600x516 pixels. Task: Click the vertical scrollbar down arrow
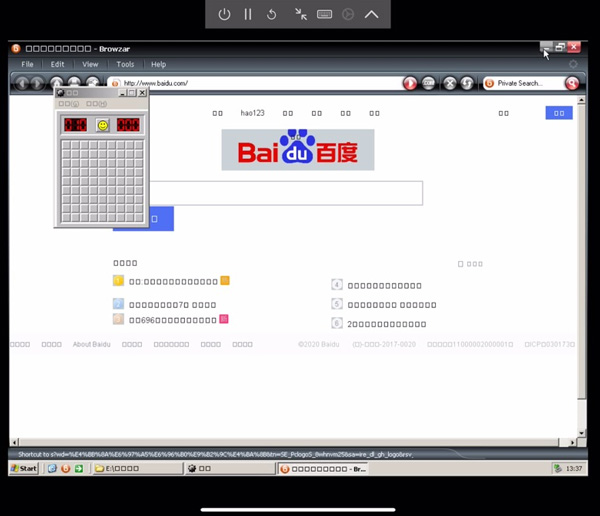coord(582,433)
